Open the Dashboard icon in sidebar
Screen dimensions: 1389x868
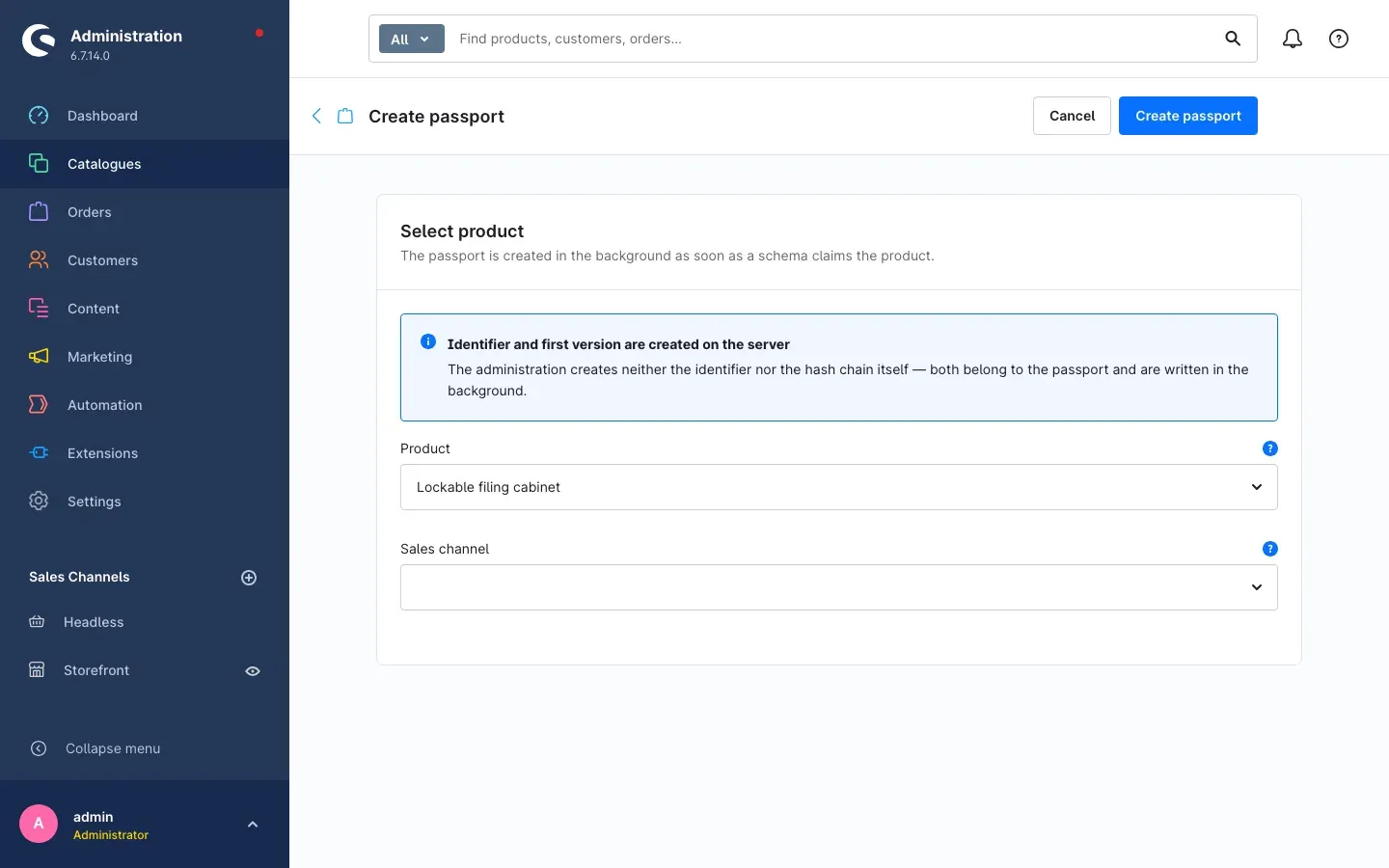pyautogui.click(x=39, y=116)
